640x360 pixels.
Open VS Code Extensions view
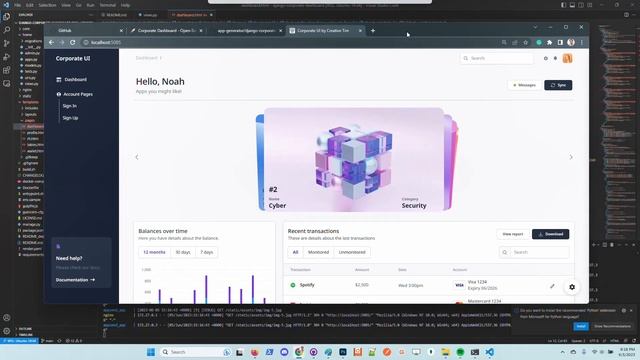pyautogui.click(x=7, y=70)
